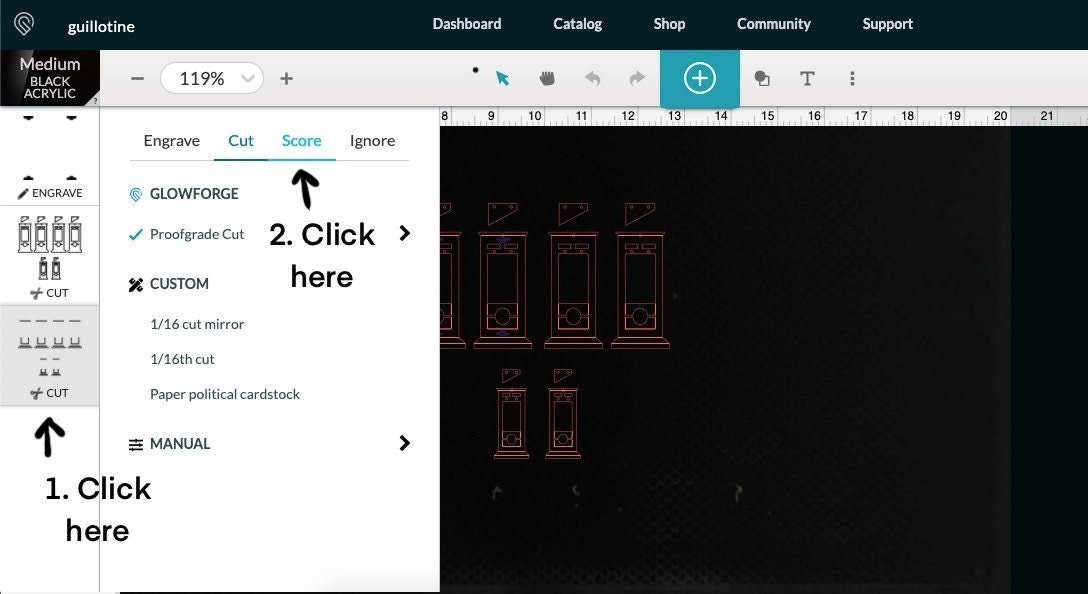Expand the Proofgrade Cut settings arrow
Image resolution: width=1088 pixels, height=594 pixels.
(x=404, y=233)
